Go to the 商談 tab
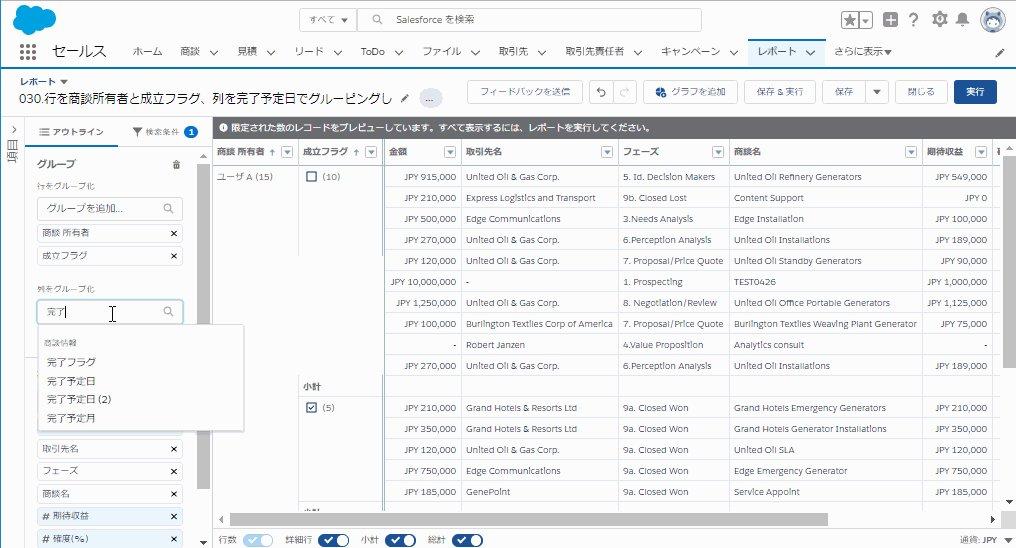Screen dimensions: 1016x548 tap(190, 52)
